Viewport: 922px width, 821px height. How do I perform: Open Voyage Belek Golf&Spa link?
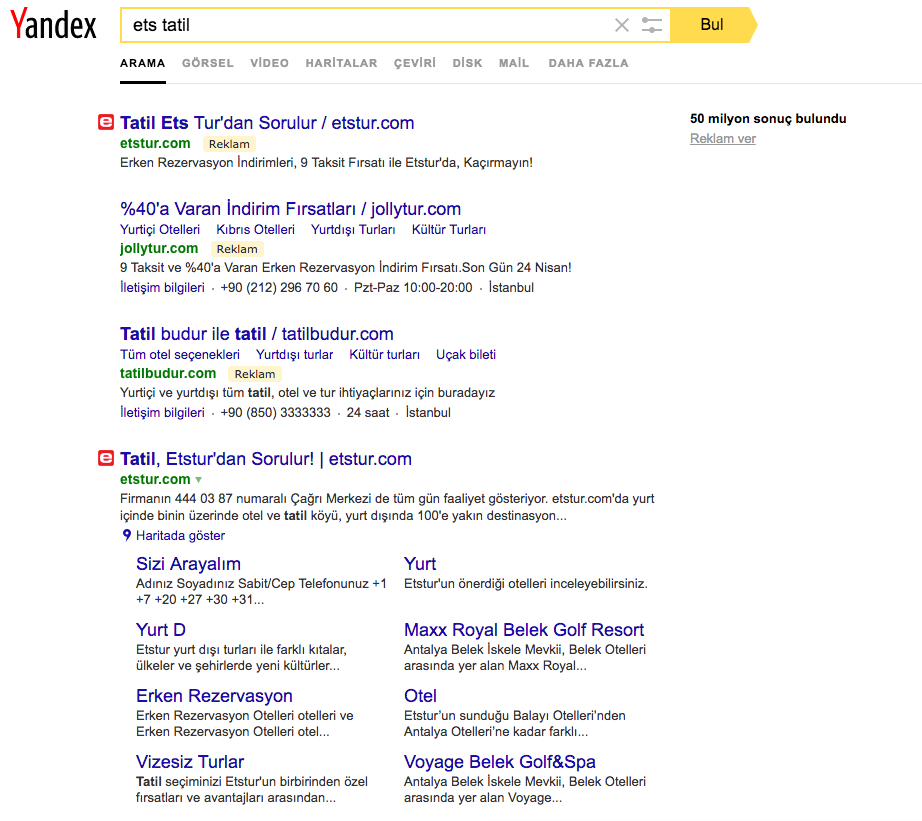500,762
